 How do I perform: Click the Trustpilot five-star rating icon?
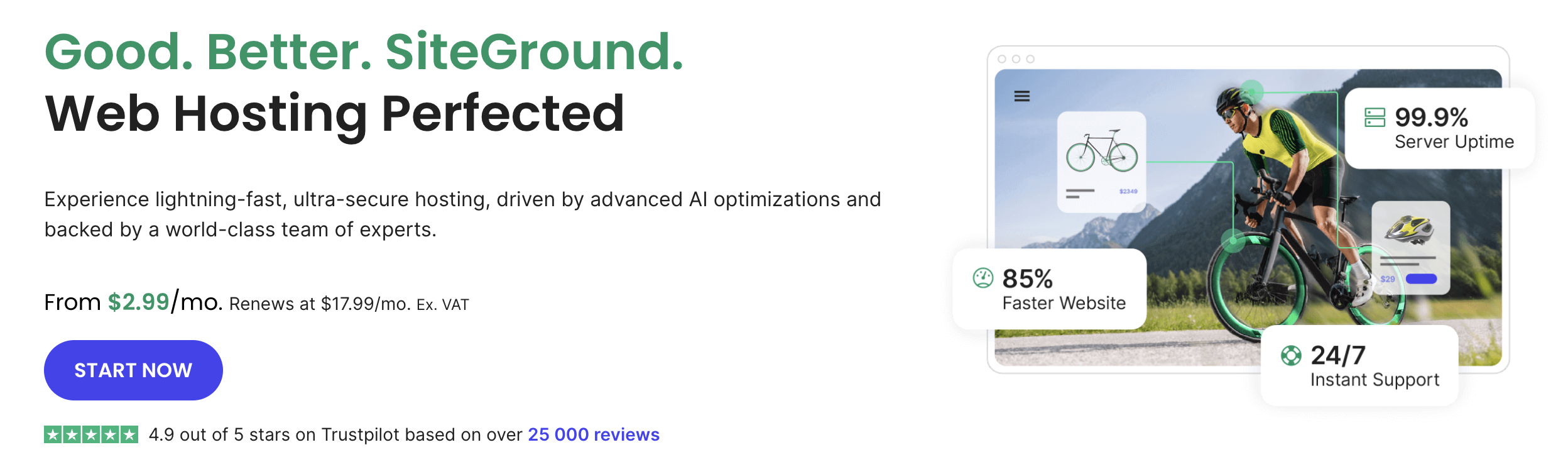pyautogui.click(x=91, y=434)
